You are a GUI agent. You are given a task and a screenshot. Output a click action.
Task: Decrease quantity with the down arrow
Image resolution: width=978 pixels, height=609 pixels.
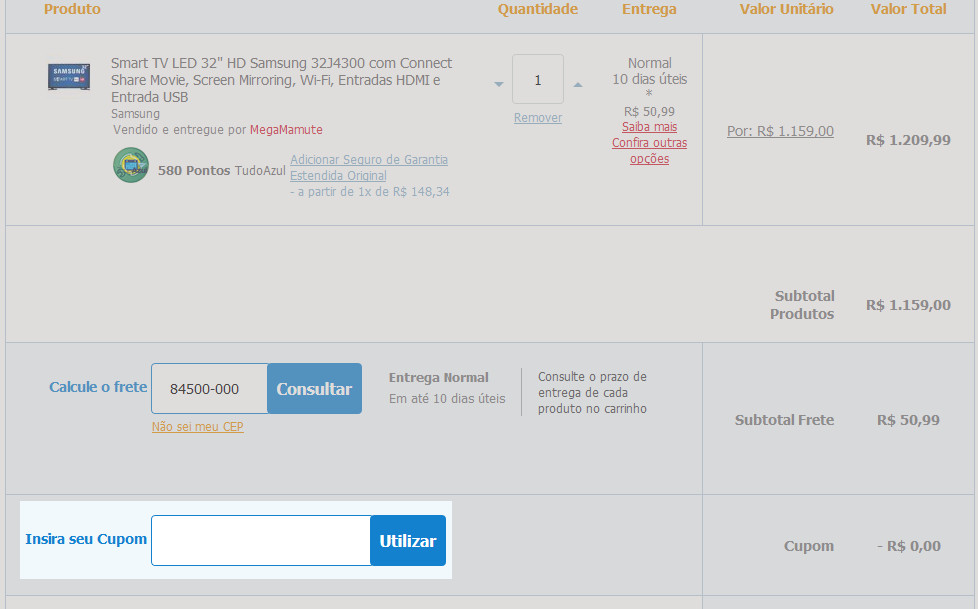(x=498, y=84)
